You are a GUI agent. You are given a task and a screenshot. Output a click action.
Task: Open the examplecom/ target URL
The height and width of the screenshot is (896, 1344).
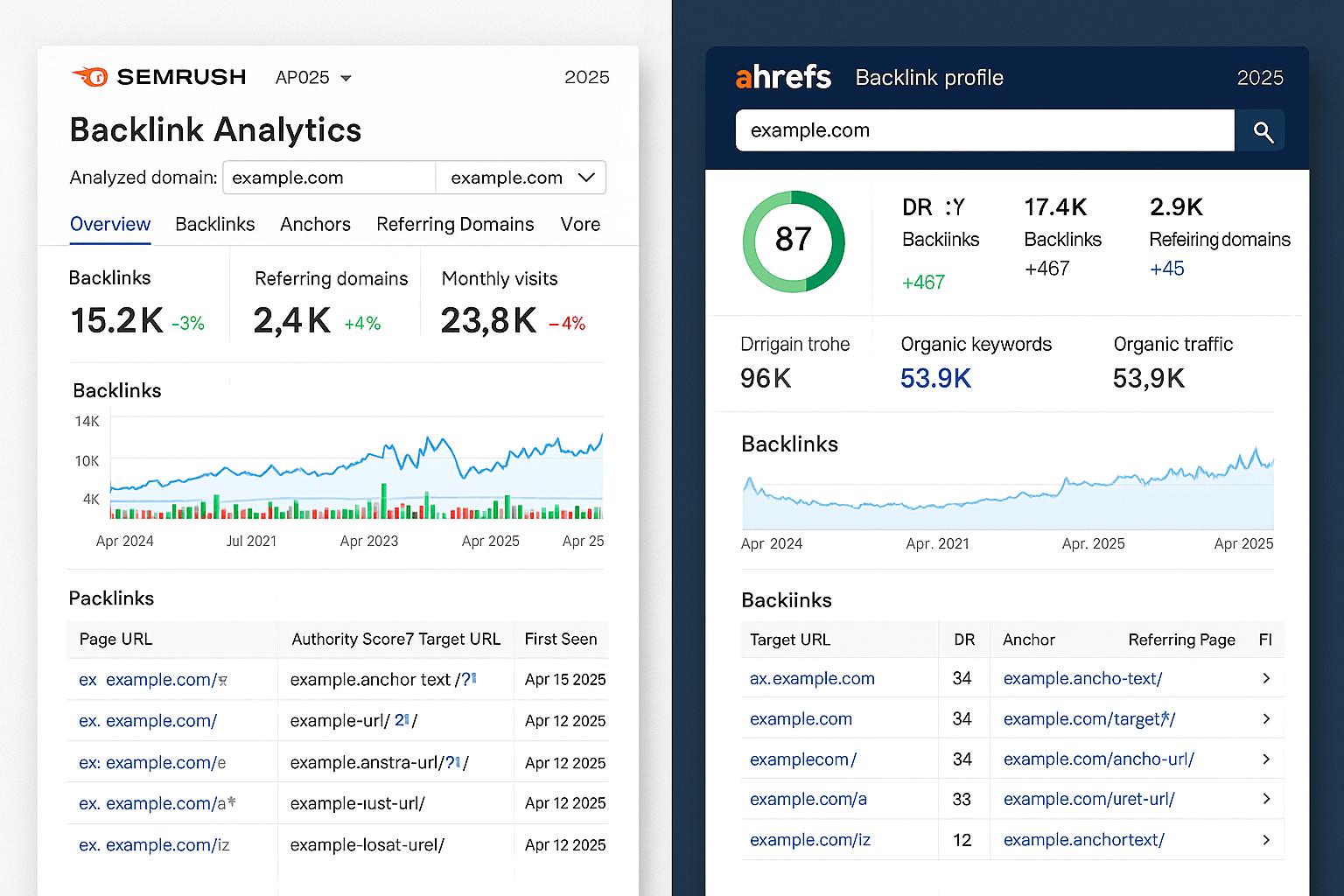tap(803, 759)
